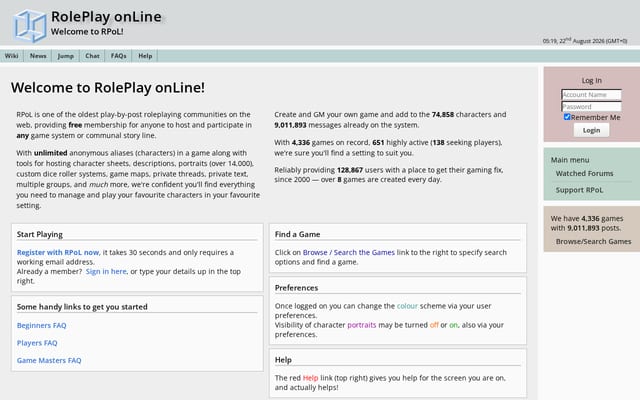Open the Players FAQ link
Viewport: 640px width, 400px height.
[x=37, y=343]
